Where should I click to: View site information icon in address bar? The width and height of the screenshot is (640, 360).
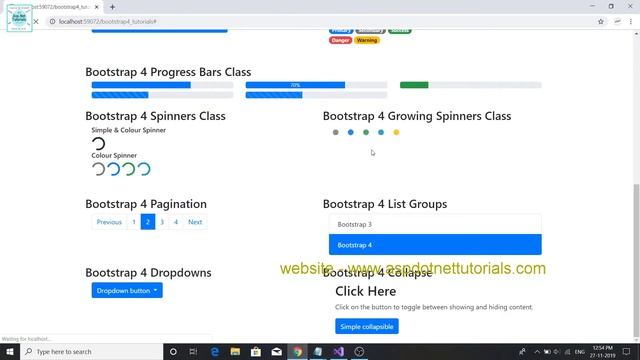pos(52,22)
